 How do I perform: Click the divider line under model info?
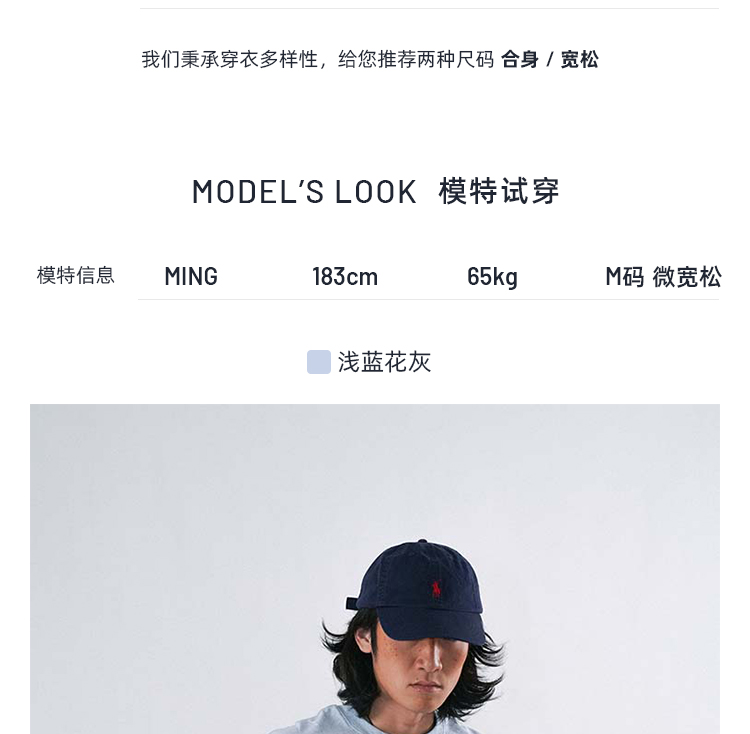click(x=428, y=300)
